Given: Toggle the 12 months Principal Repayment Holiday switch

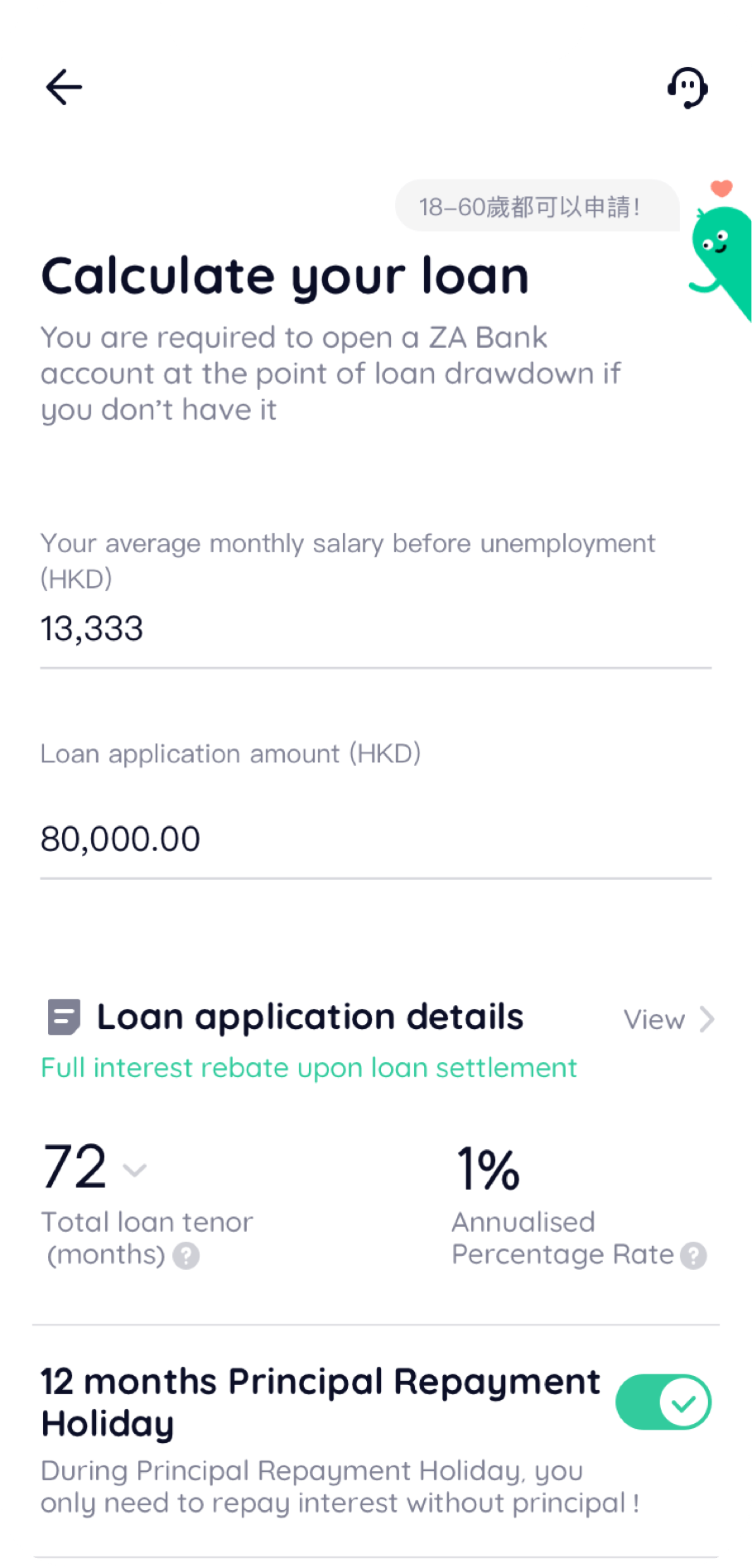Looking at the screenshot, I should [663, 1402].
